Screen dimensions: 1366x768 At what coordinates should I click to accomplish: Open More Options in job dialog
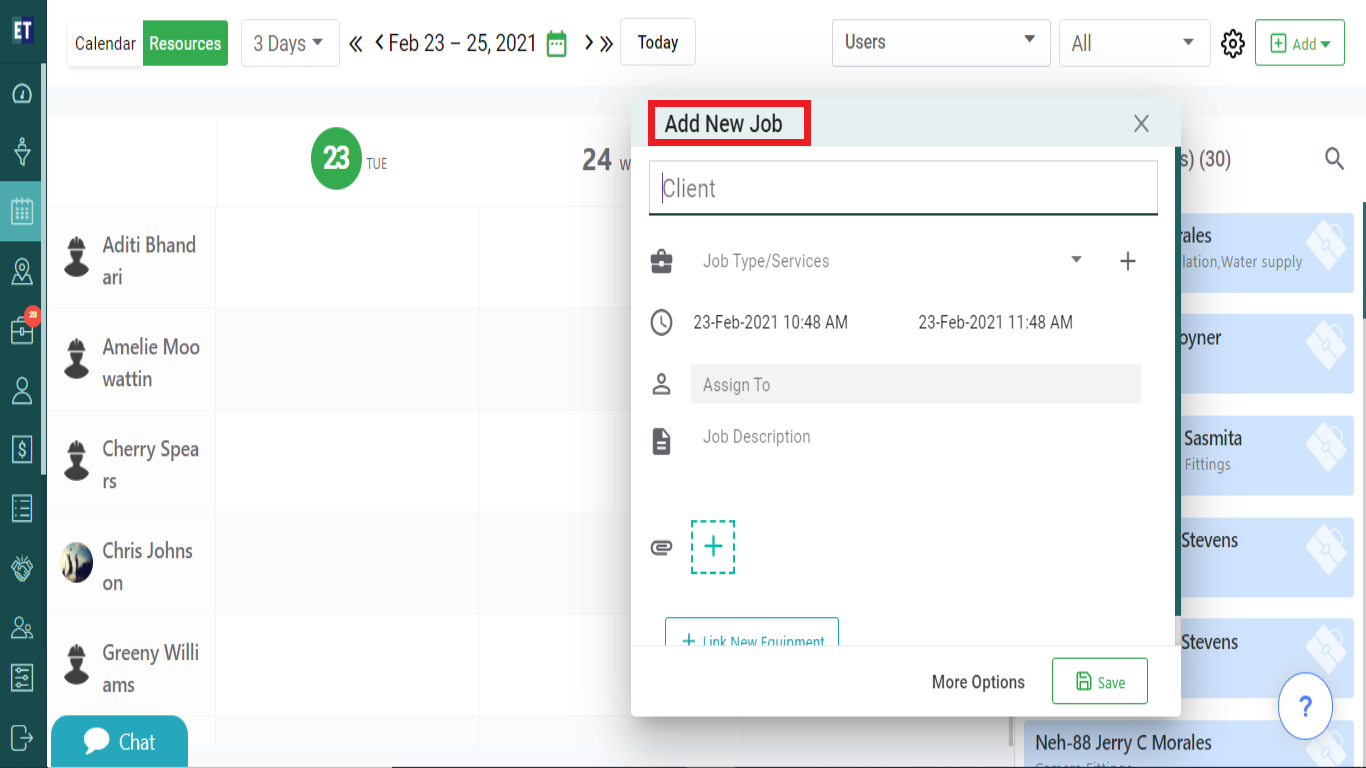click(978, 682)
